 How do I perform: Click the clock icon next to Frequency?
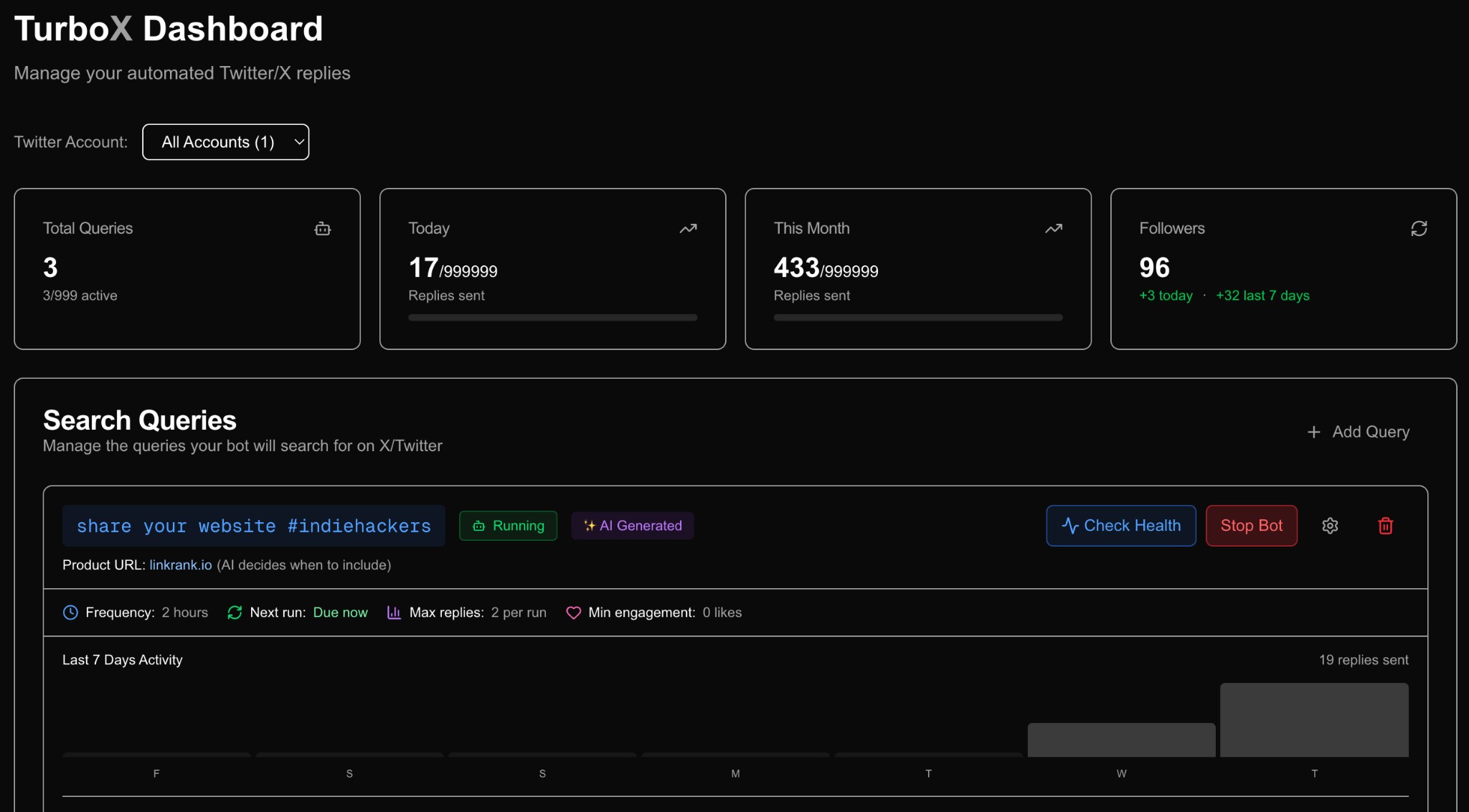(x=70, y=613)
